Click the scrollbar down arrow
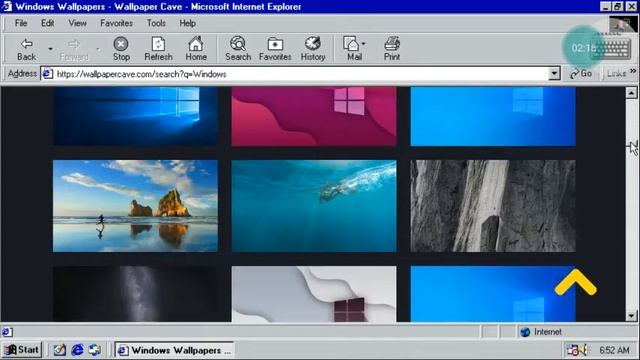 pyautogui.click(x=631, y=316)
